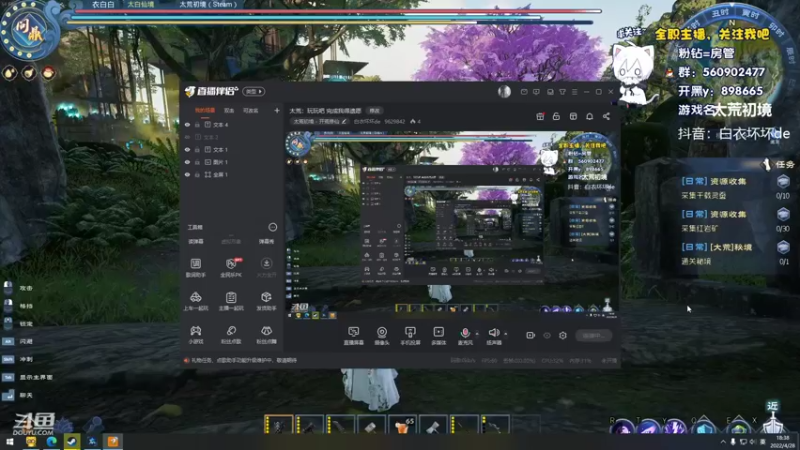Click the 修改 button beside stream title
This screenshot has width=800, height=450.
point(374,111)
